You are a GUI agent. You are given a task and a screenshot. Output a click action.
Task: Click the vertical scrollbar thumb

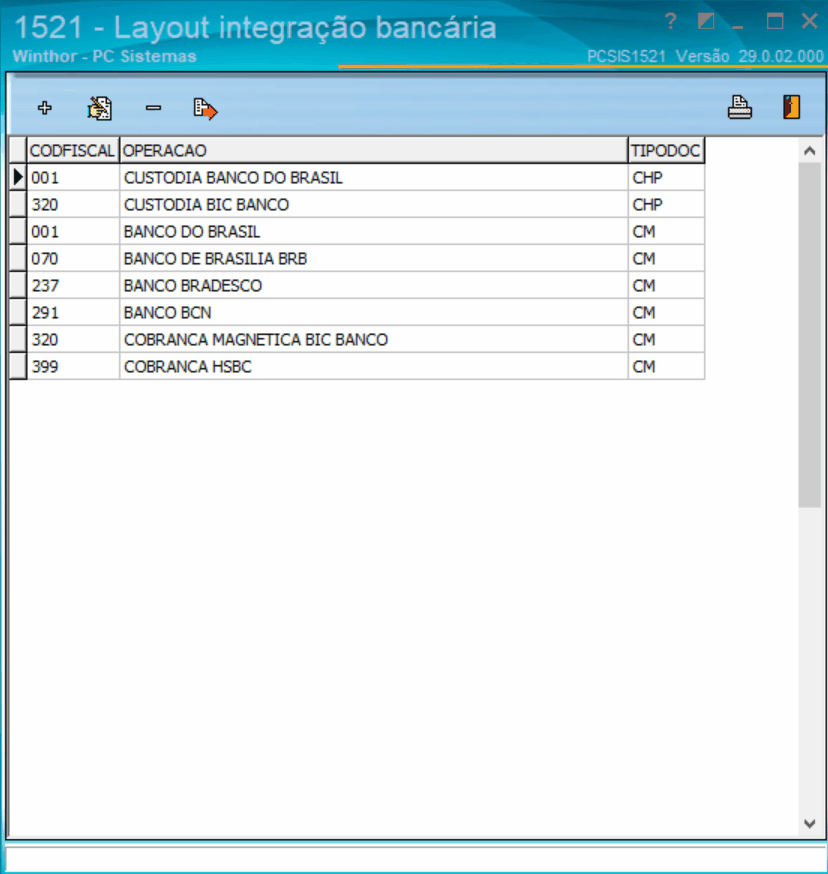tap(810, 335)
